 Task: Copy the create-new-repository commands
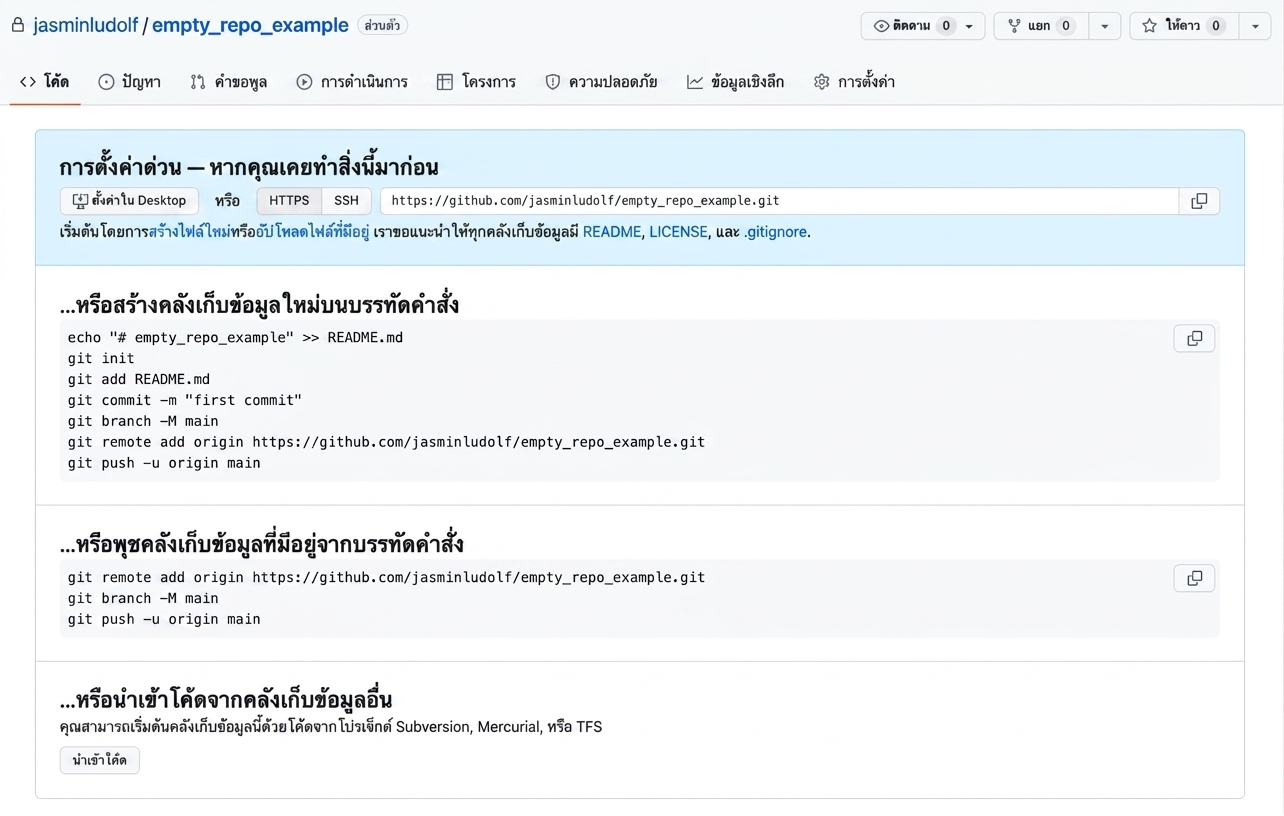click(x=1194, y=338)
